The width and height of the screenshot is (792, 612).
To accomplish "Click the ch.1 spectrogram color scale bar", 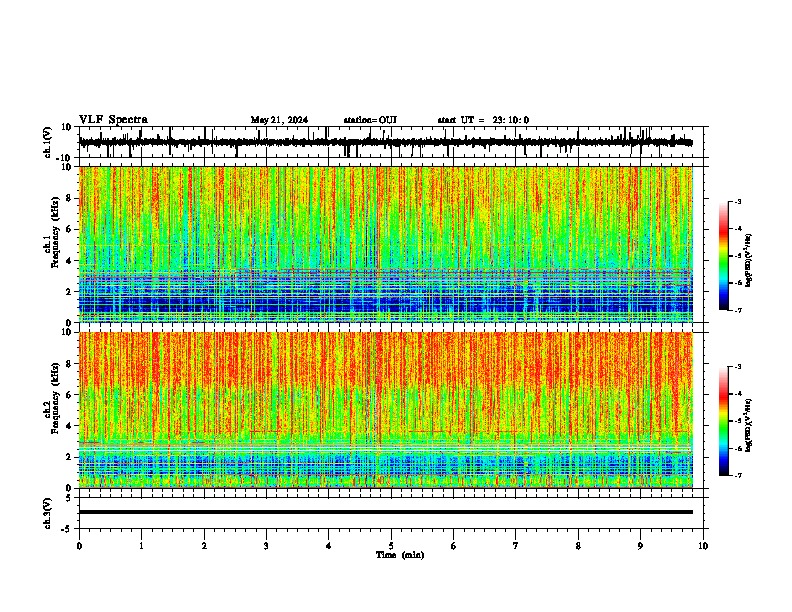I will tap(724, 256).
